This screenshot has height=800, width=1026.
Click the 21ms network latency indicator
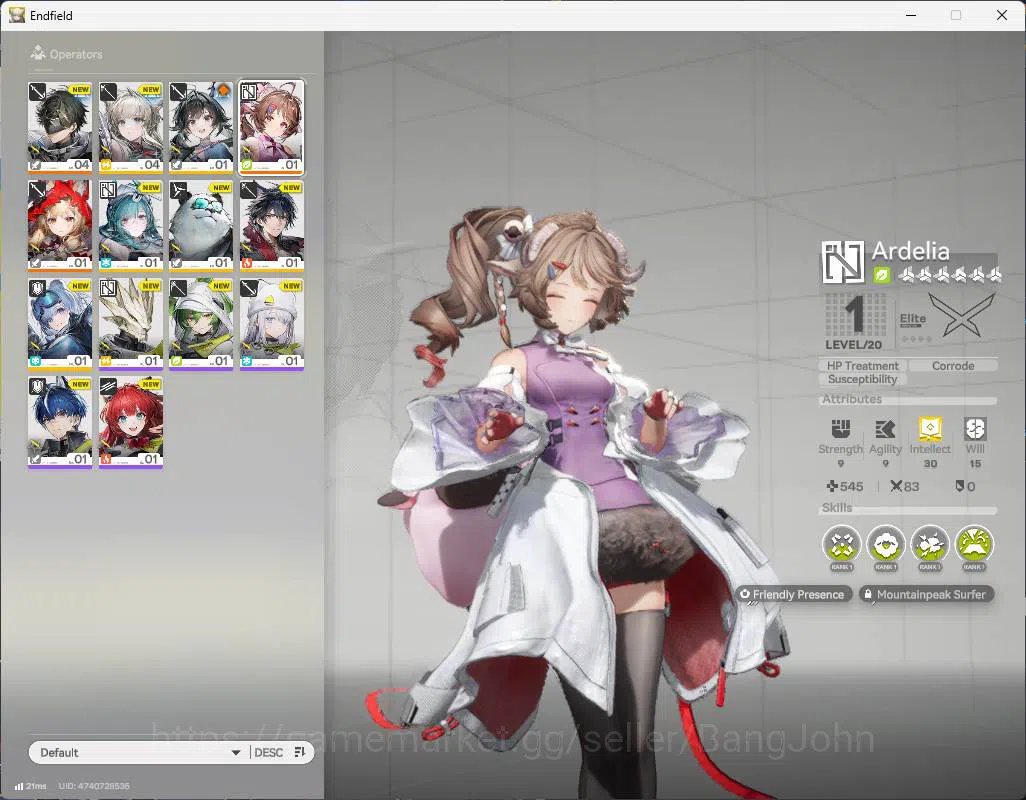pyautogui.click(x=31, y=786)
